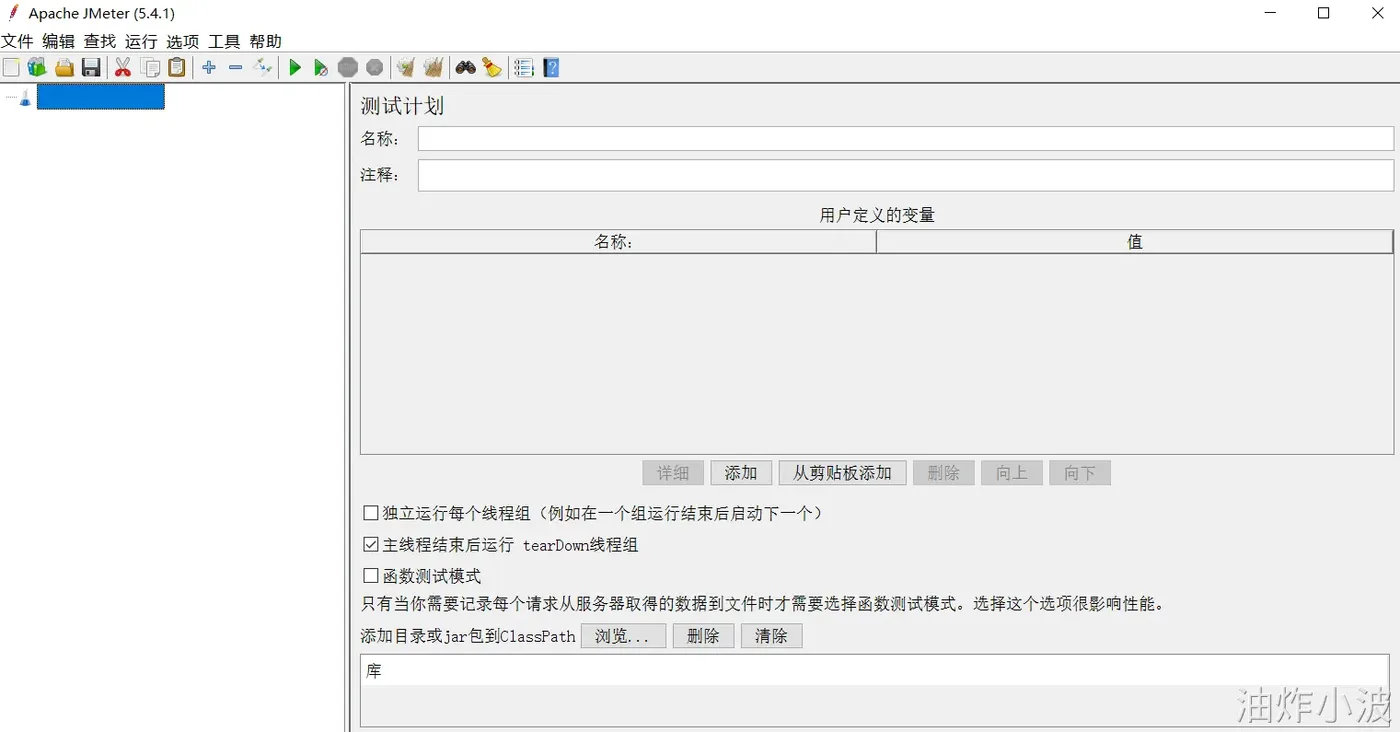Screen dimensions: 1400x732
Task: Click 删除 next to the 浏览 button
Action: click(x=704, y=636)
